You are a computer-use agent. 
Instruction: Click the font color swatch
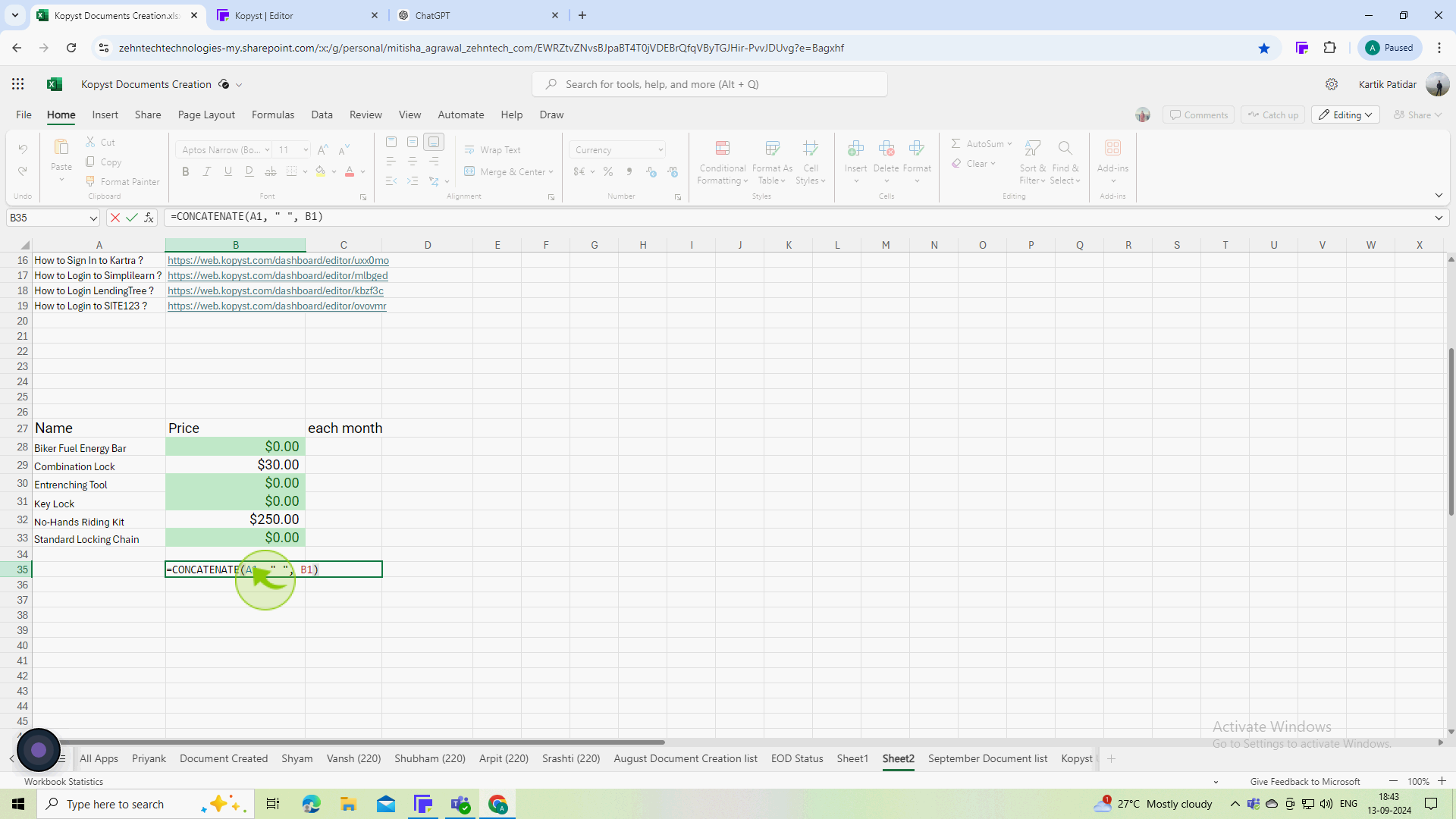click(x=350, y=175)
